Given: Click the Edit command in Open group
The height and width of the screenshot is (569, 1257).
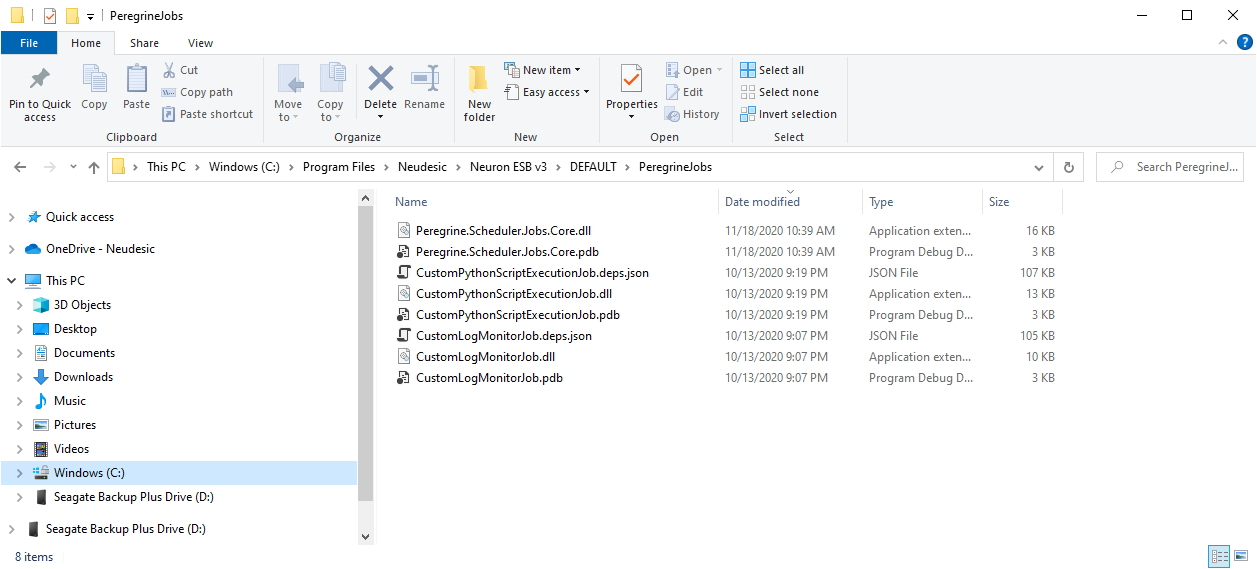Looking at the screenshot, I should (x=684, y=92).
